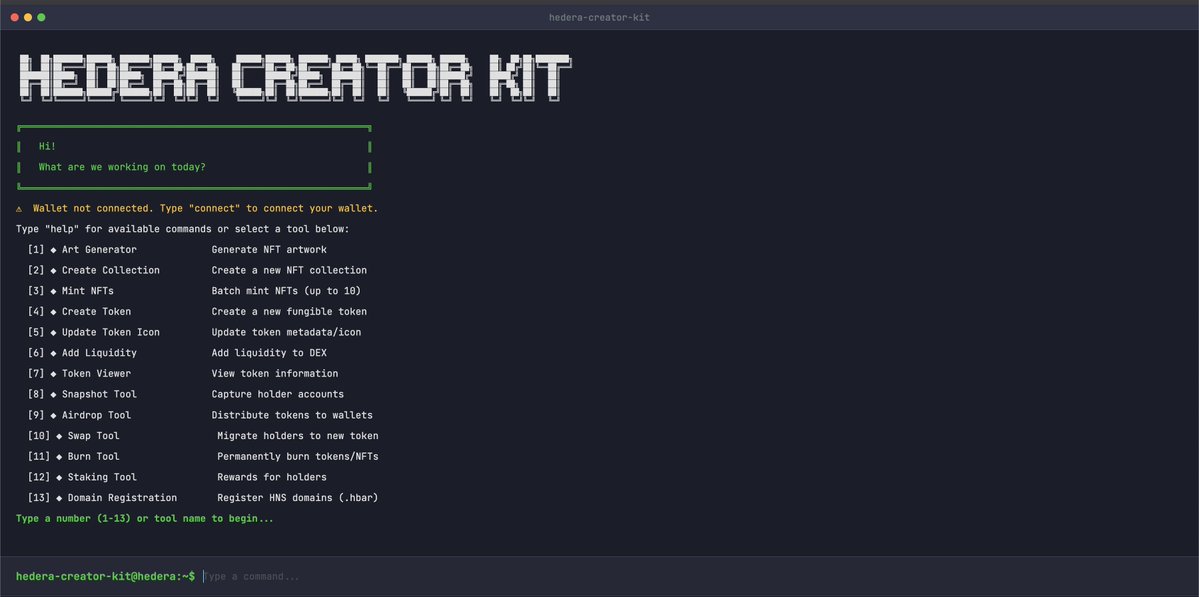Click diamond bullet beside Token Viewer
Viewport: 1199px width, 597px height.
pos(54,374)
